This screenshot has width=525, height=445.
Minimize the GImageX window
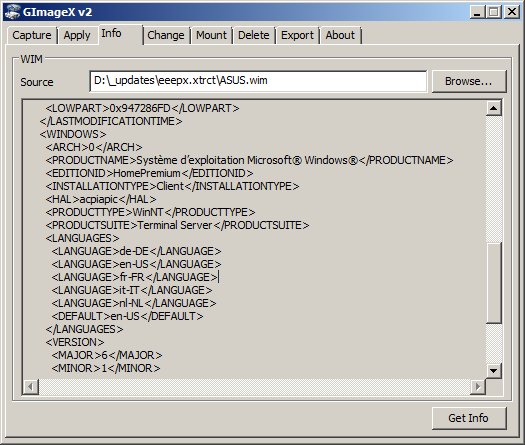[477, 12]
